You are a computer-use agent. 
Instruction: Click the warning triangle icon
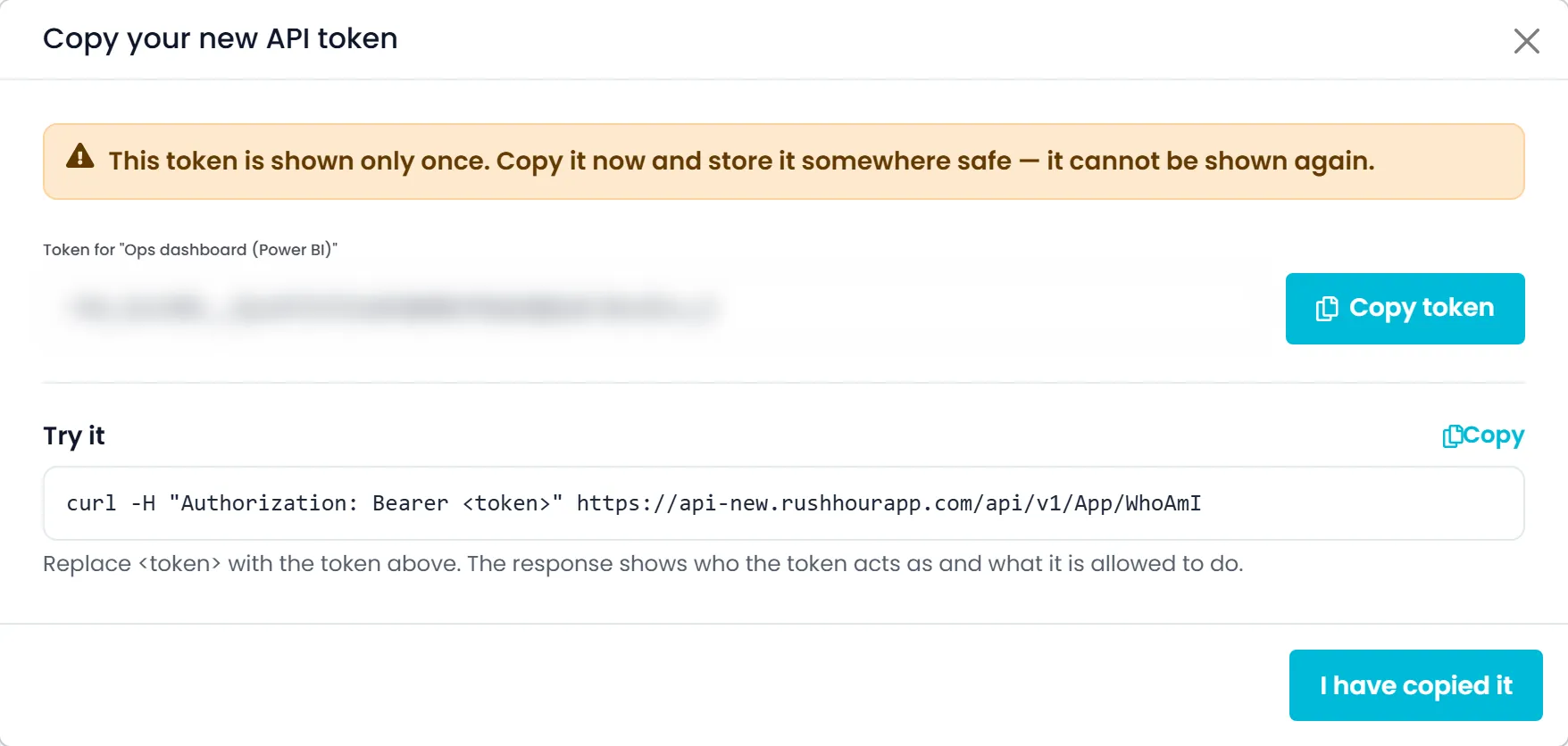point(80,156)
